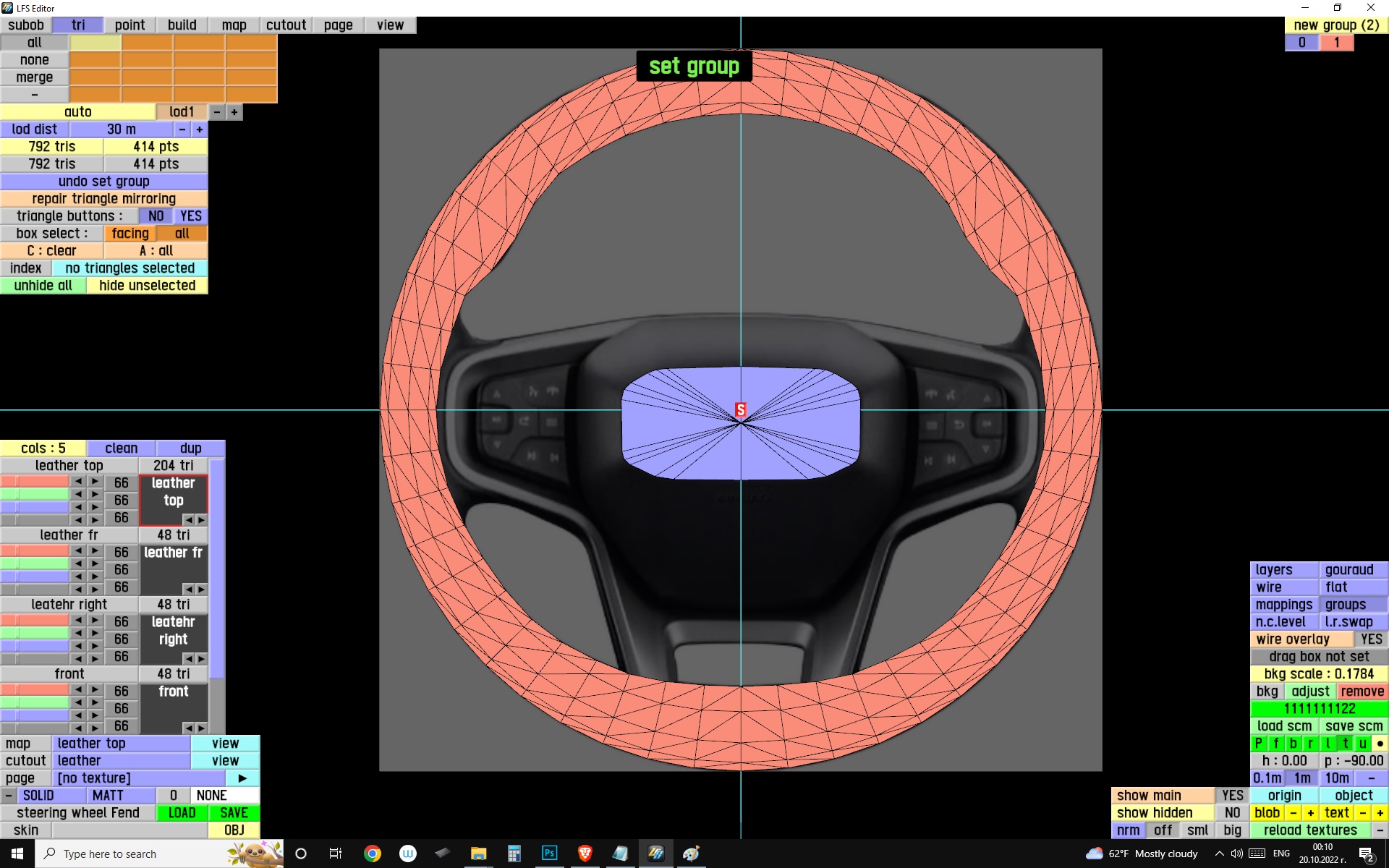Switch to the cutout tab

coord(286,25)
